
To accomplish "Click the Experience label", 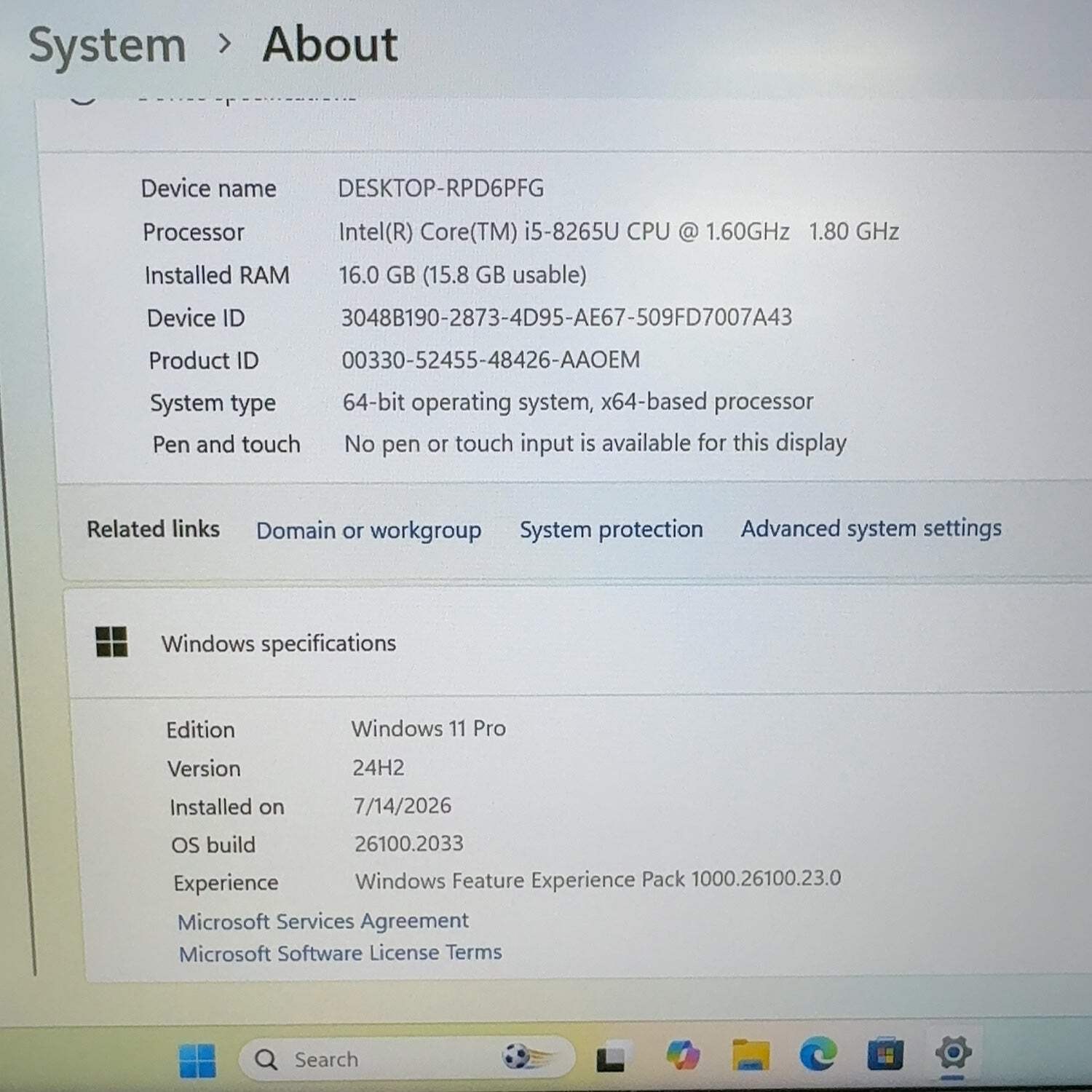I will [226, 883].
